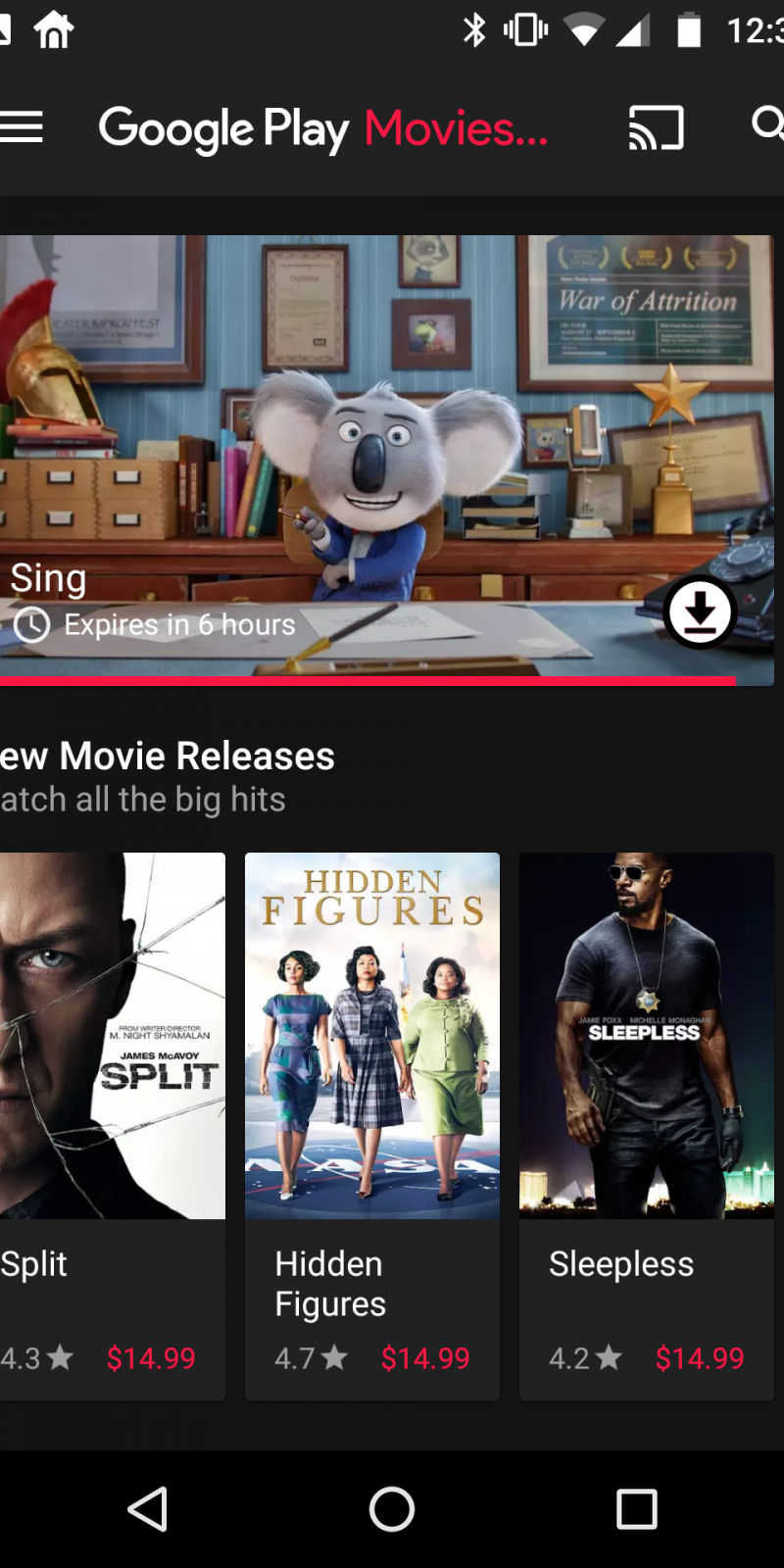
Task: Tap the Bluetooth status icon
Action: [x=474, y=30]
